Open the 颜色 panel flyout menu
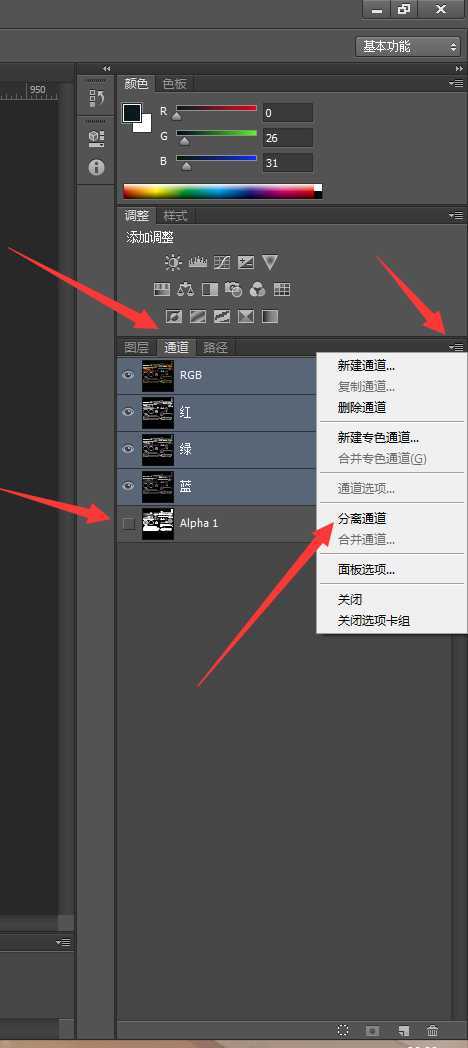Image resolution: width=468 pixels, height=1048 pixels. point(456,84)
